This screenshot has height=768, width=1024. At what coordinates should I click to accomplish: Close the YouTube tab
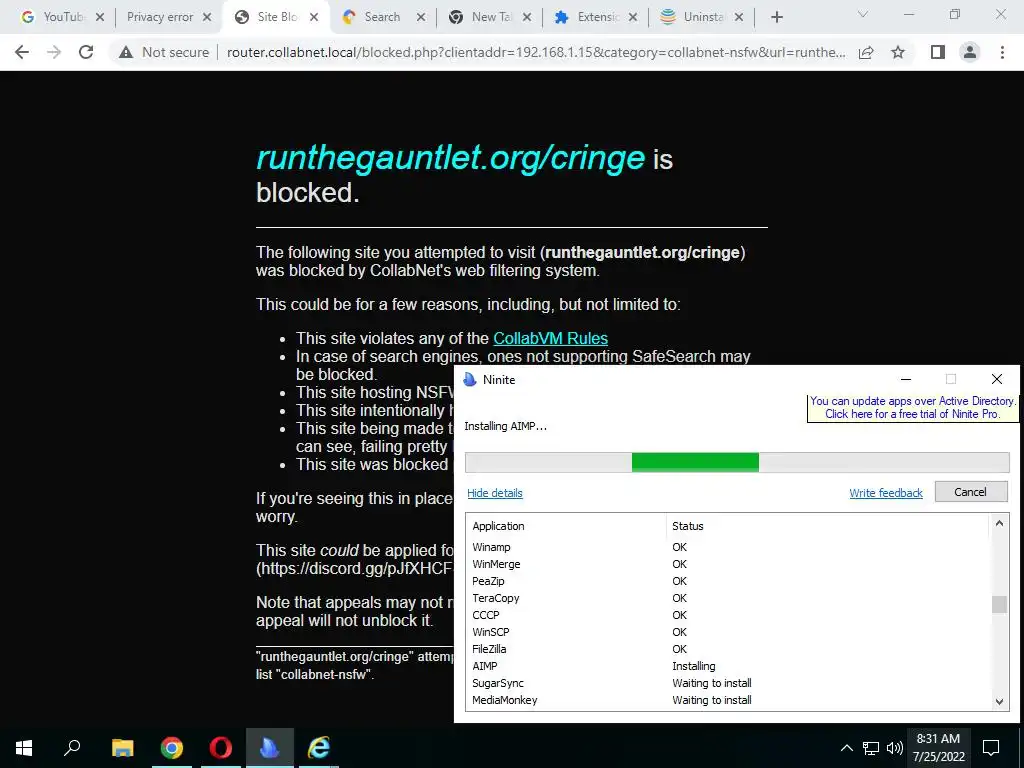click(100, 18)
